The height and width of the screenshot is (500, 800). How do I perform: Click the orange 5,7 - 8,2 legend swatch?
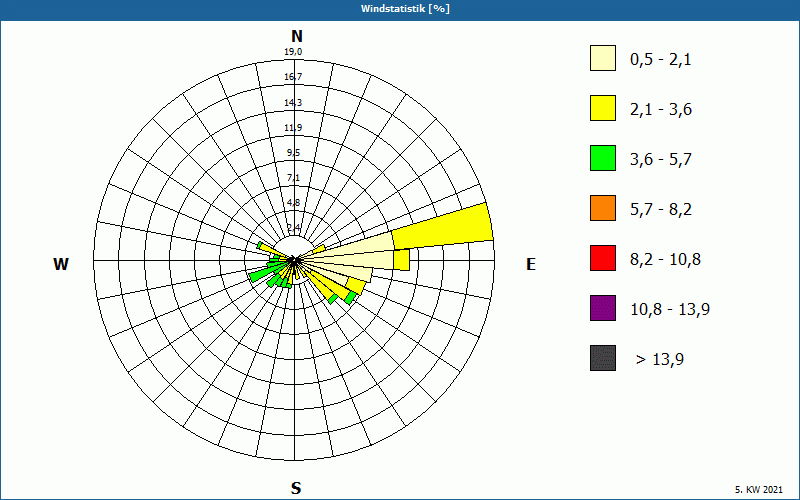(x=603, y=208)
